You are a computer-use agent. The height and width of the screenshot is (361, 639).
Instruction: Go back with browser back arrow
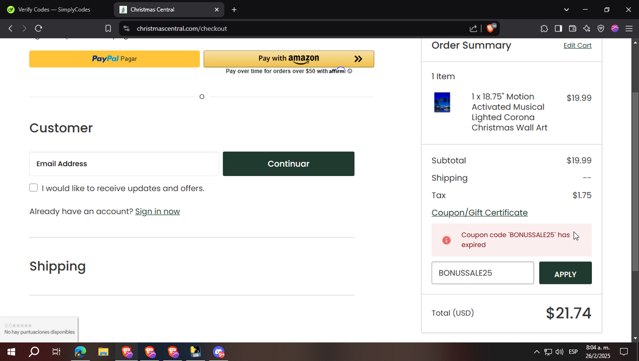11,29
